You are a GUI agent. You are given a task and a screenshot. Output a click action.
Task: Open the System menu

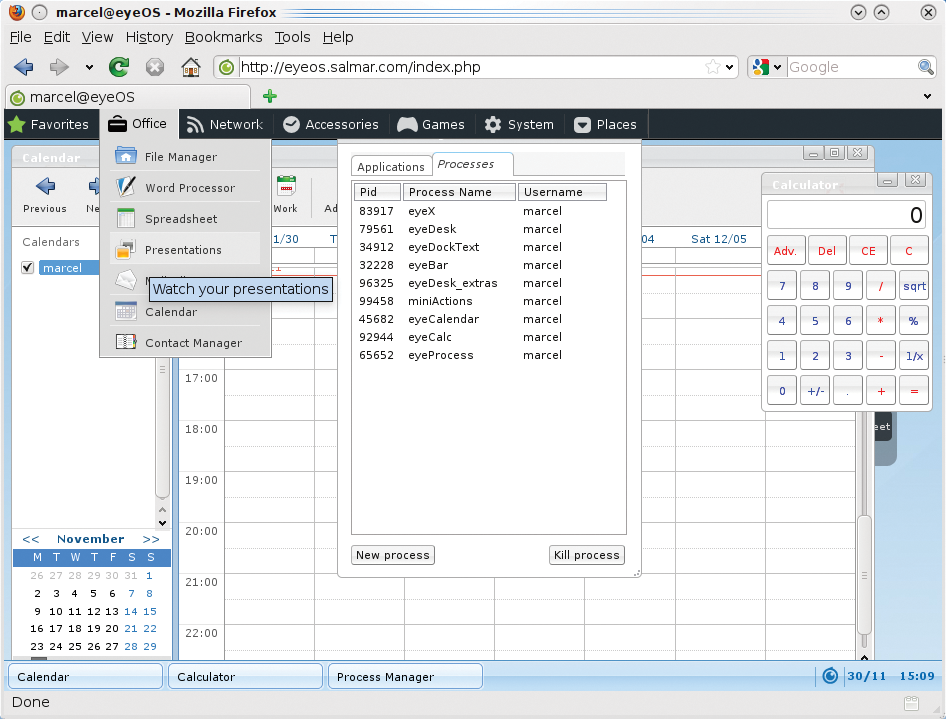point(519,124)
